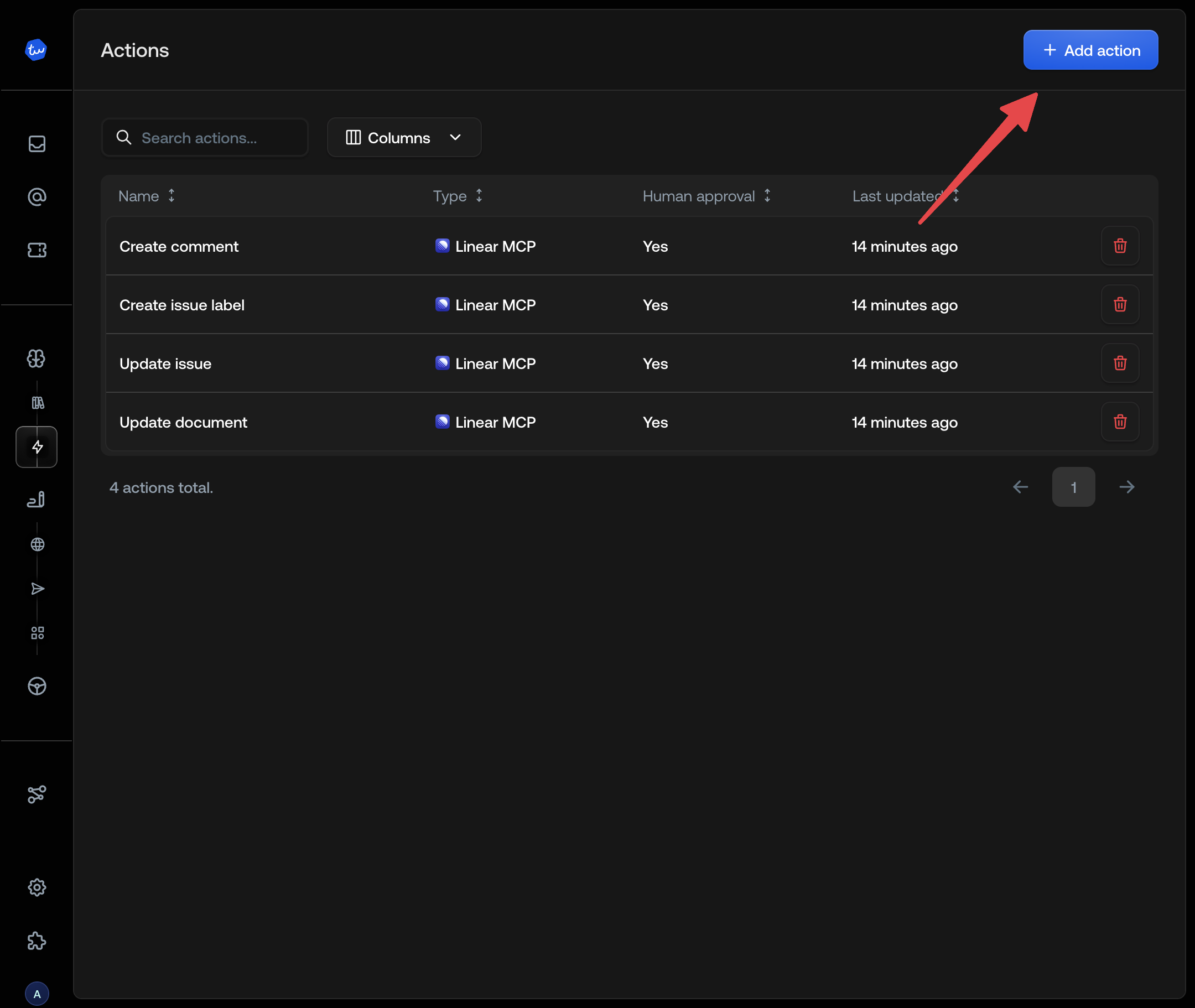Viewport: 1195px width, 1008px height.
Task: Click the search actions field
Action: click(205, 137)
